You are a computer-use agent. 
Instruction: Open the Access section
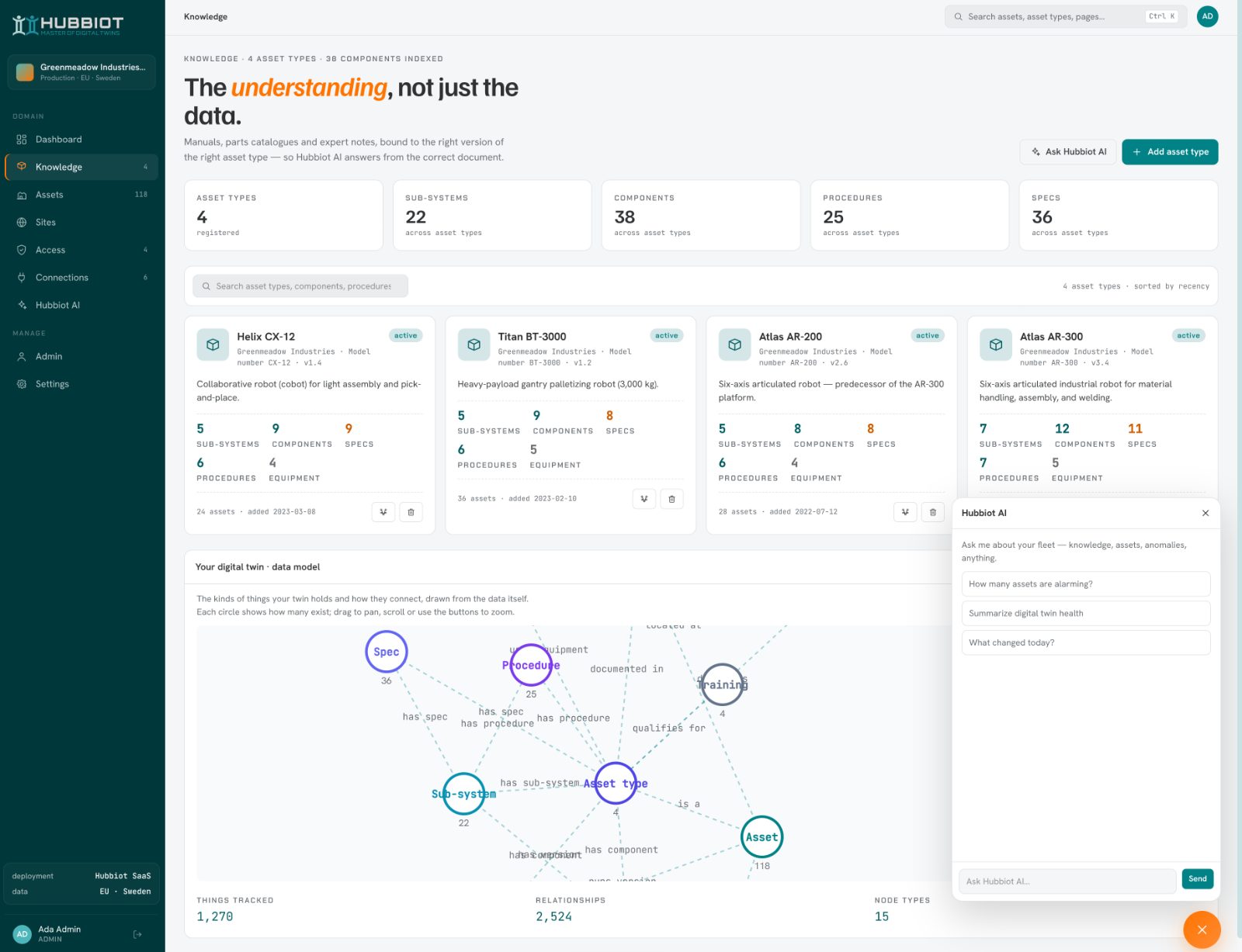point(82,250)
